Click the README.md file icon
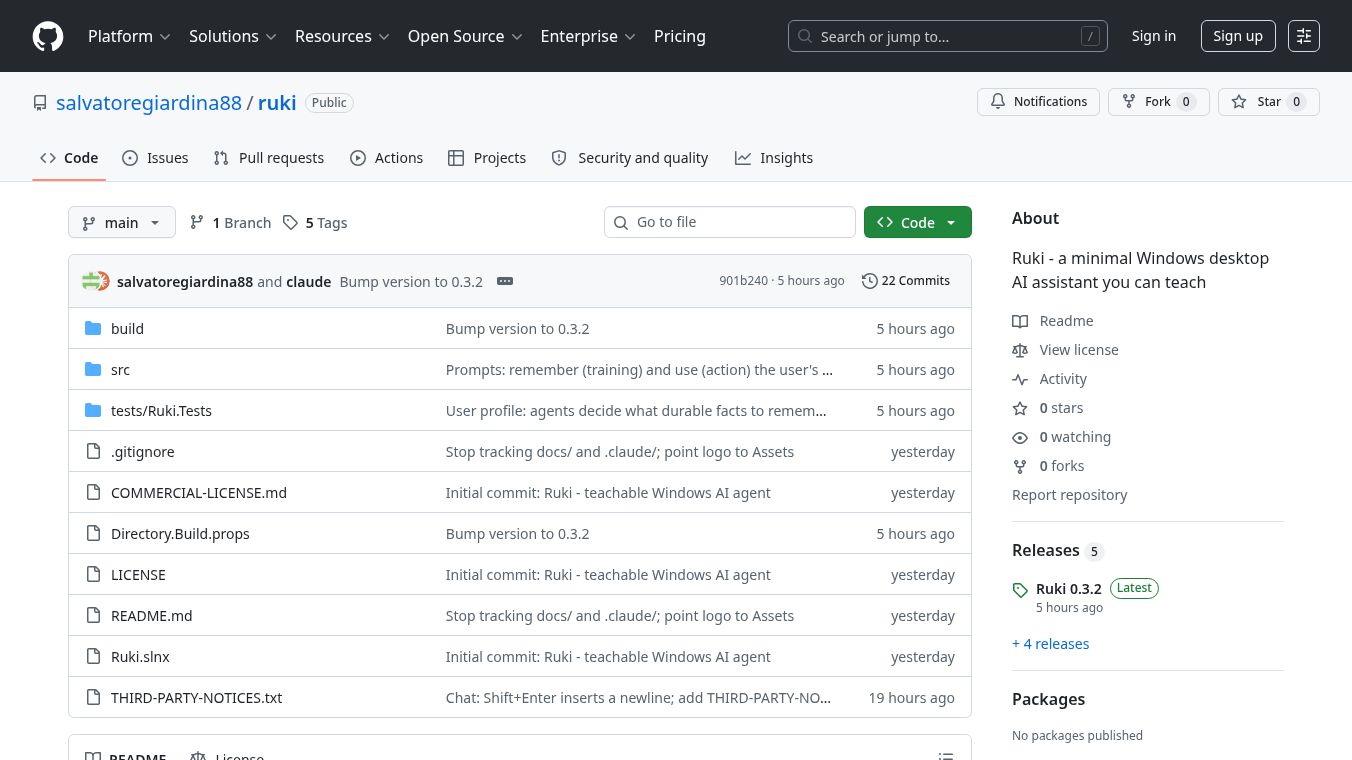1352x760 pixels. pos(93,615)
